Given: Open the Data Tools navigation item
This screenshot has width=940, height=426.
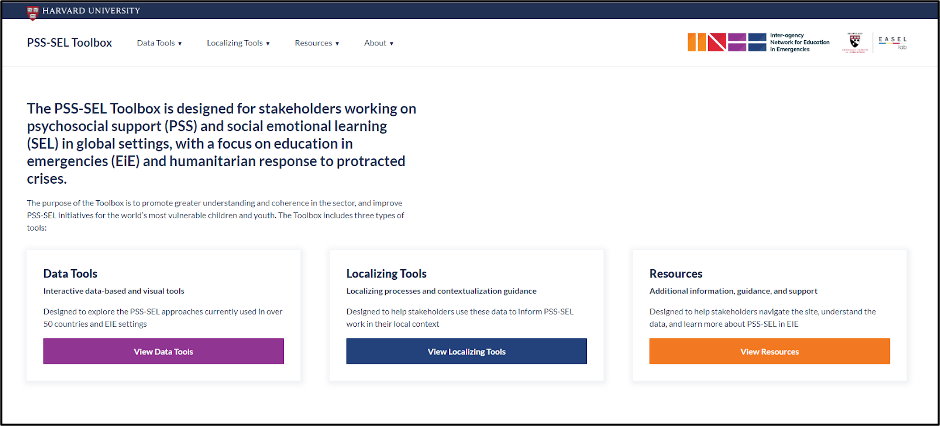Looking at the screenshot, I should coord(159,43).
